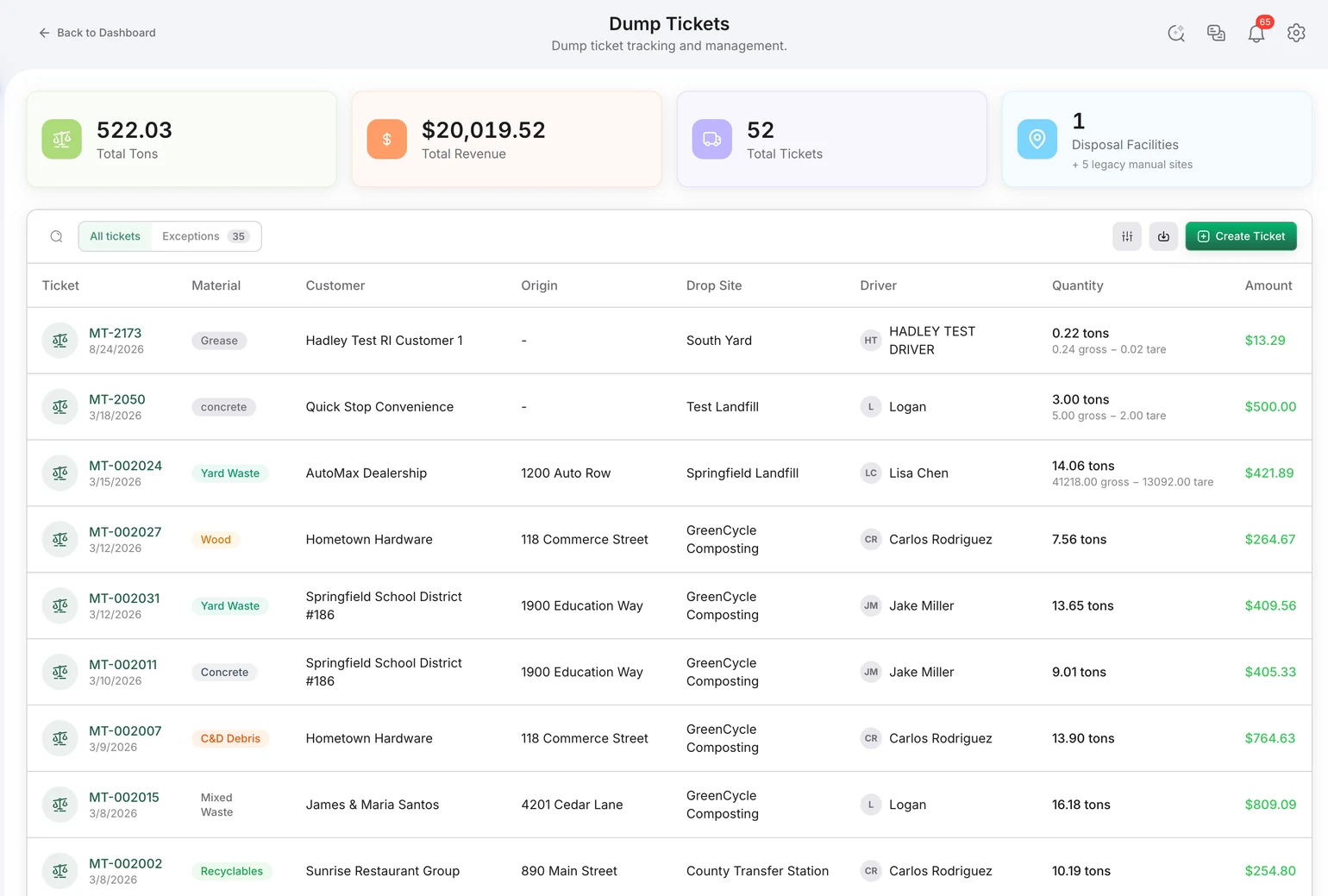The image size is (1328, 896).
Task: Click the Total Tickets truck icon
Action: tap(712, 139)
